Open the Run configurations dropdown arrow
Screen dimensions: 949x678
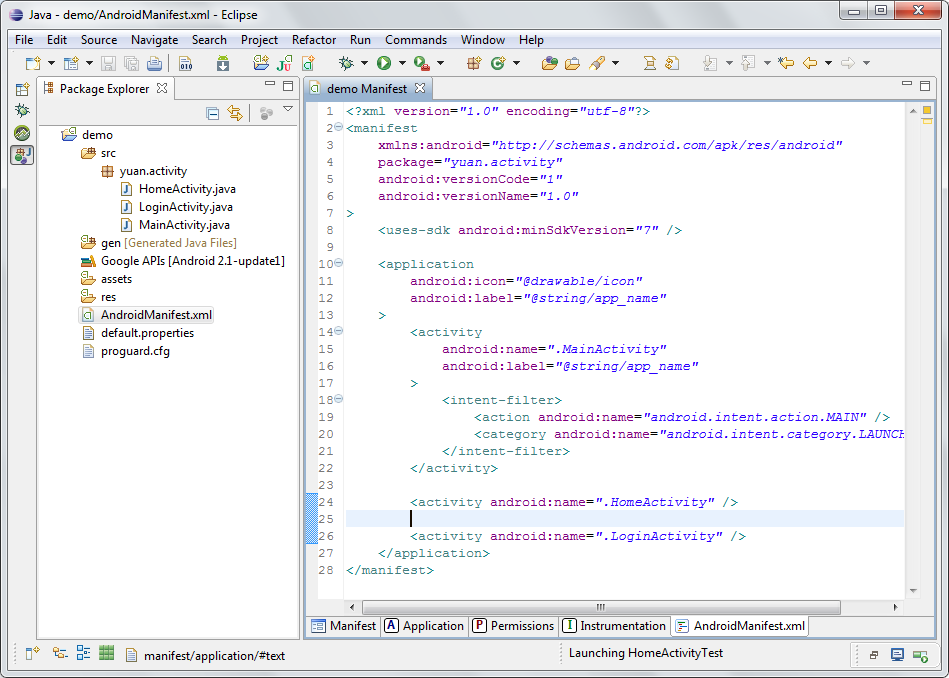[402, 63]
